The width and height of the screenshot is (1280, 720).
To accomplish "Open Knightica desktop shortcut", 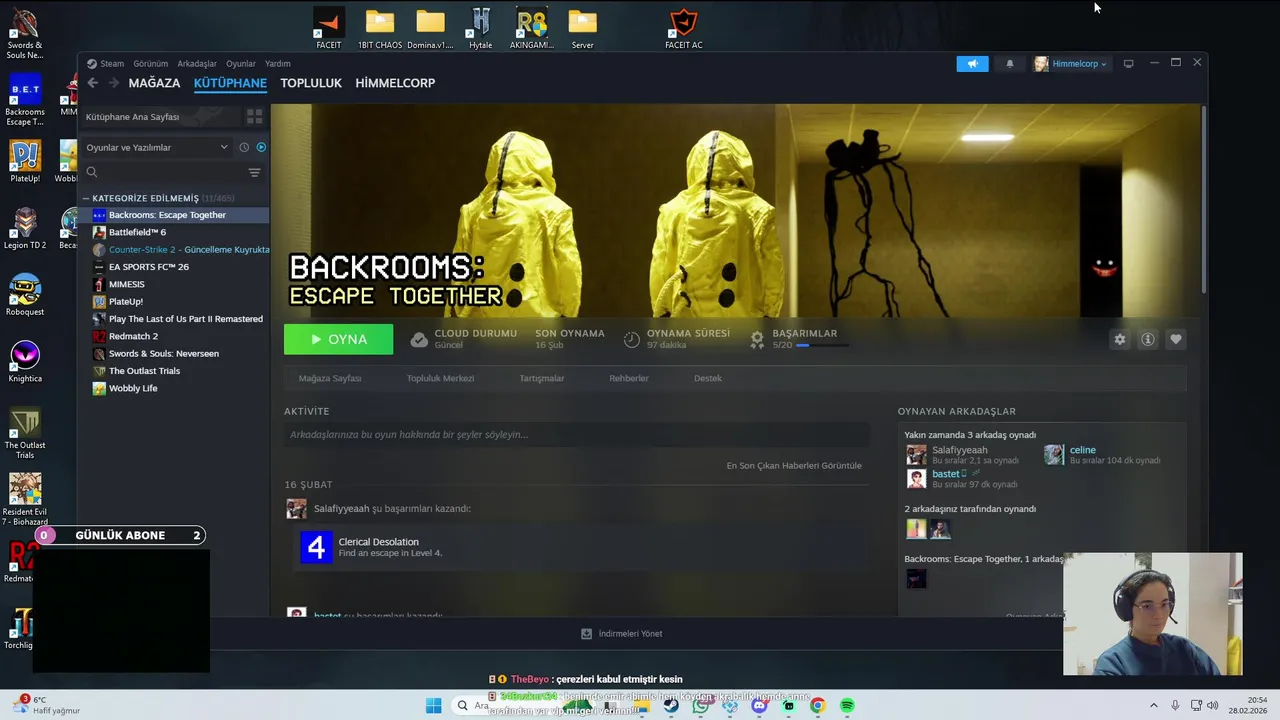I will 25,362.
